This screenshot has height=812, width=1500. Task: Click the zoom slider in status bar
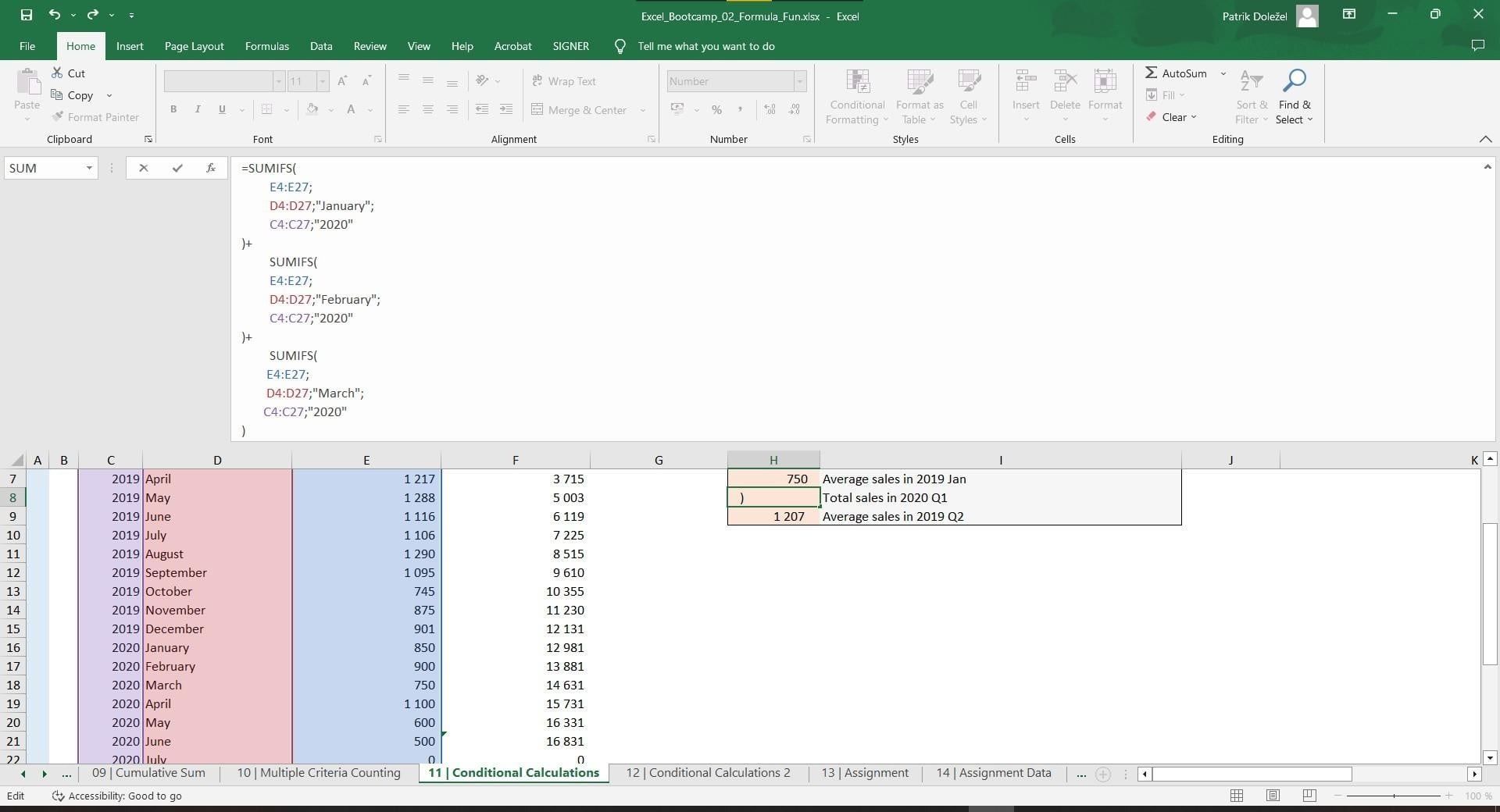(1394, 796)
